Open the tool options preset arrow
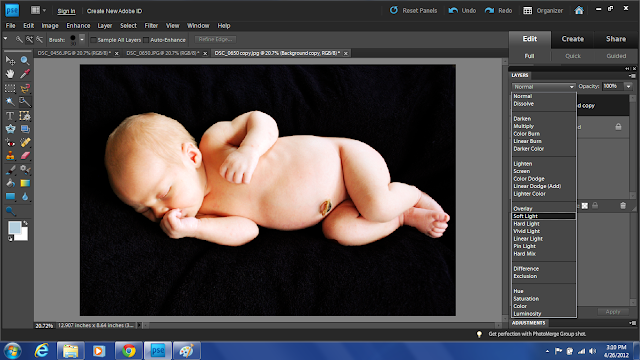640x360 pixels. click(x=5, y=39)
